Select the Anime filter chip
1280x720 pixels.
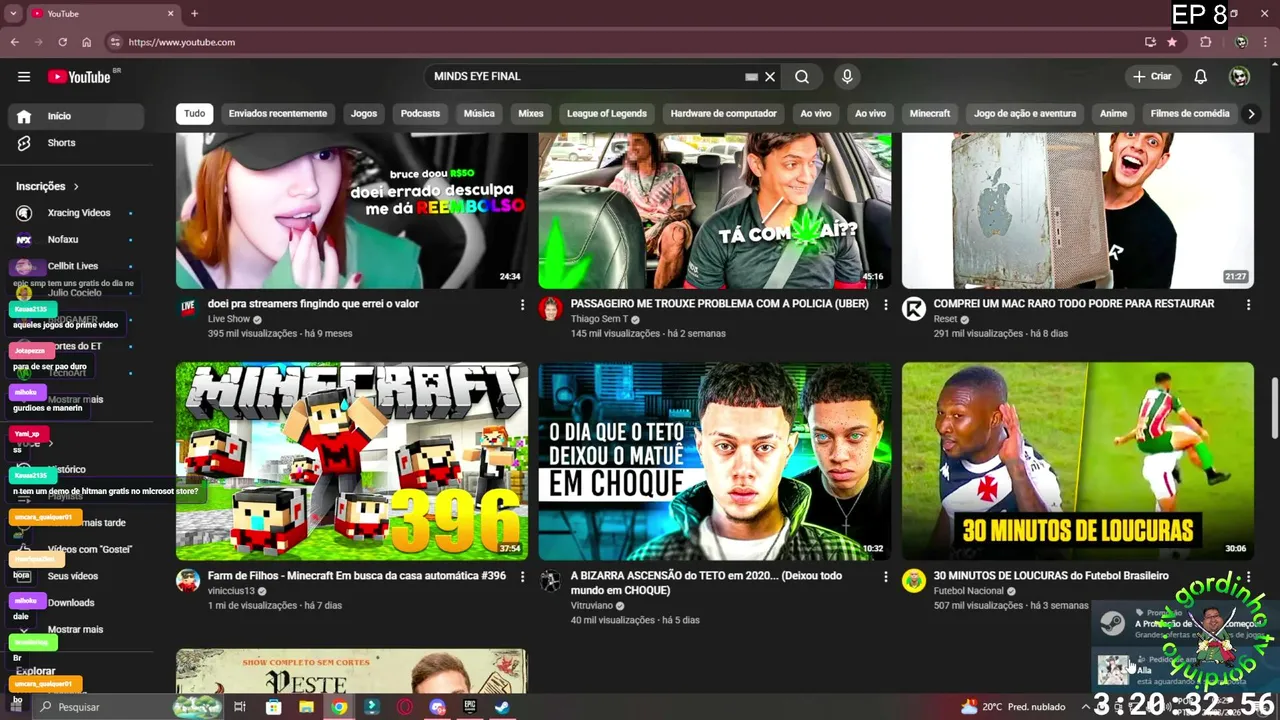coord(1113,114)
